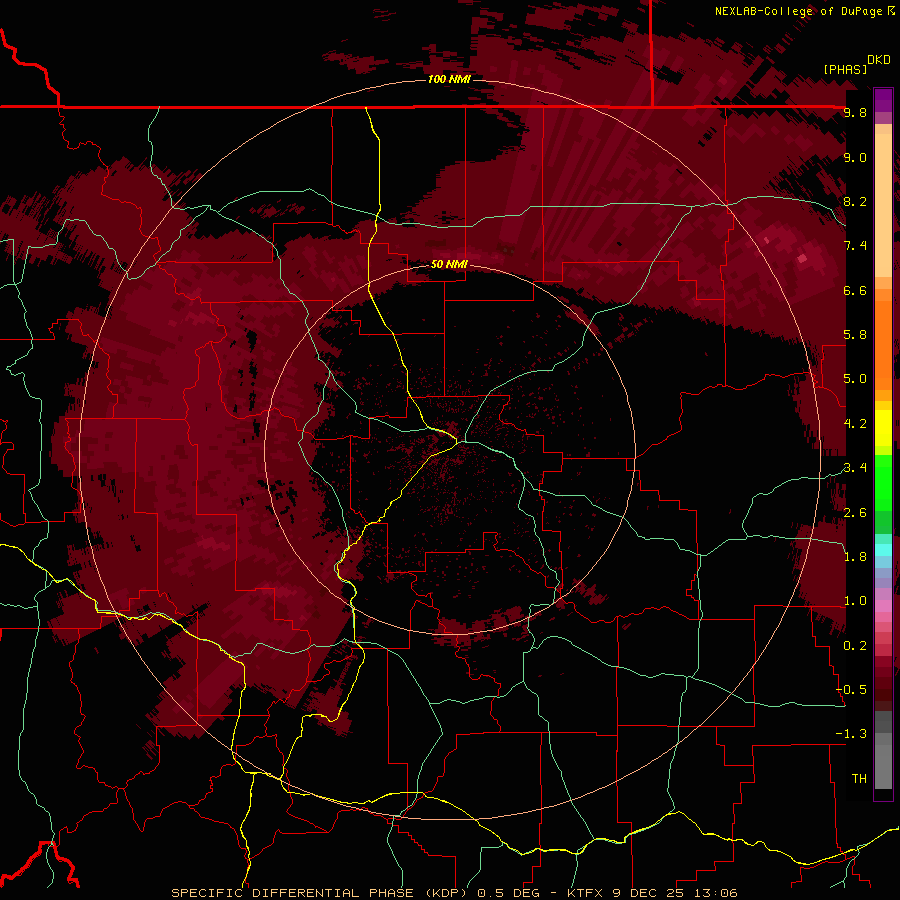Viewport: 900px width, 900px height.
Task: Click the TH label on the legend
Action: pyautogui.click(x=859, y=779)
